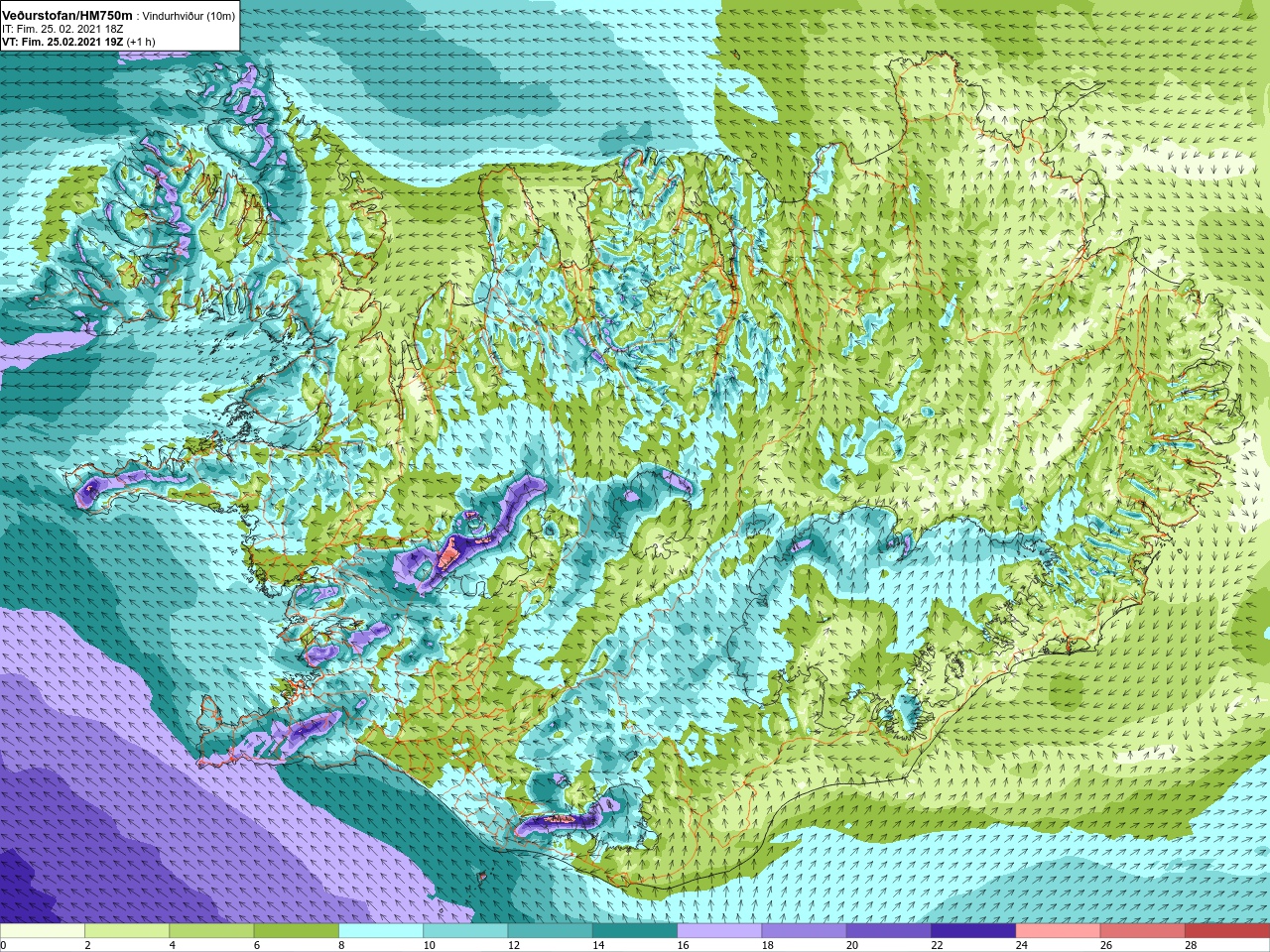
Task: Click the Vindurhviður (10m) parameter label
Action: (x=190, y=17)
